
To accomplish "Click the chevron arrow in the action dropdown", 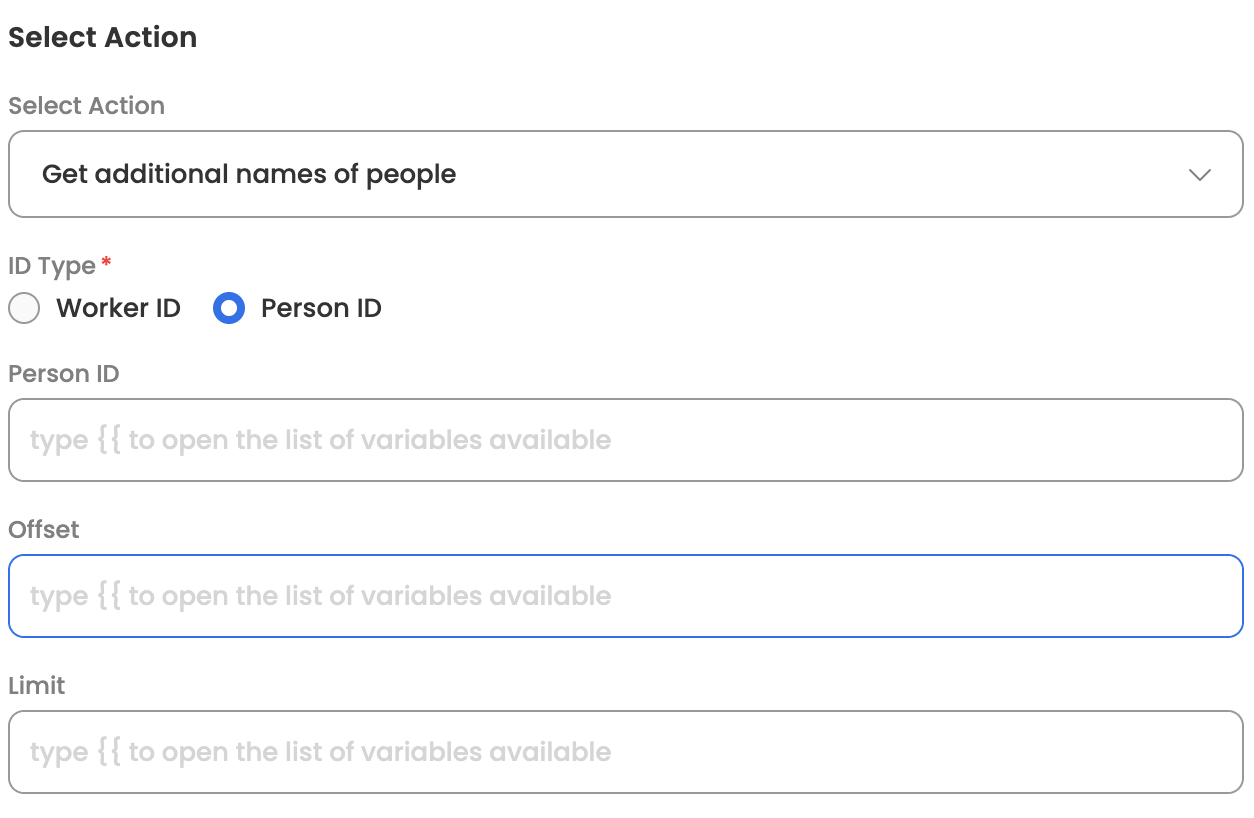I will click(x=1199, y=175).
